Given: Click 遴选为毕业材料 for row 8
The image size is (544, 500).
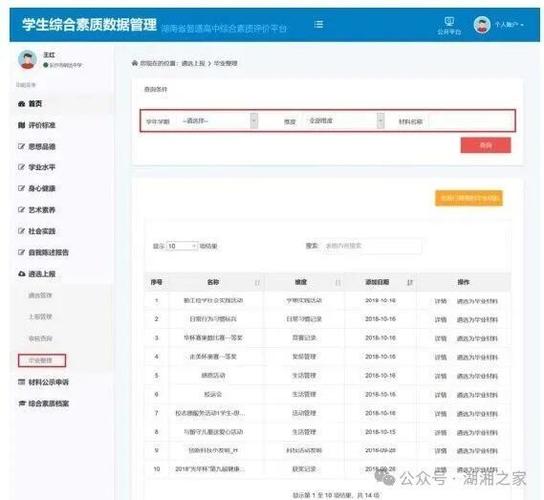Looking at the screenshot, I should (477, 432).
